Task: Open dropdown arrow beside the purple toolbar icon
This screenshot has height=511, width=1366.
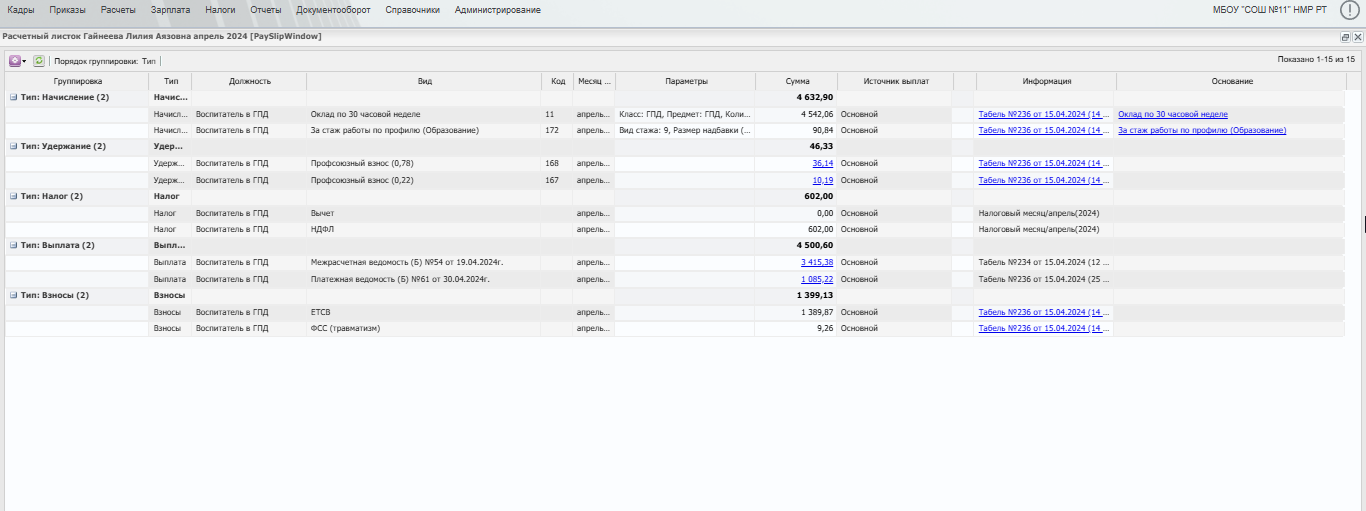Action: tap(24, 61)
